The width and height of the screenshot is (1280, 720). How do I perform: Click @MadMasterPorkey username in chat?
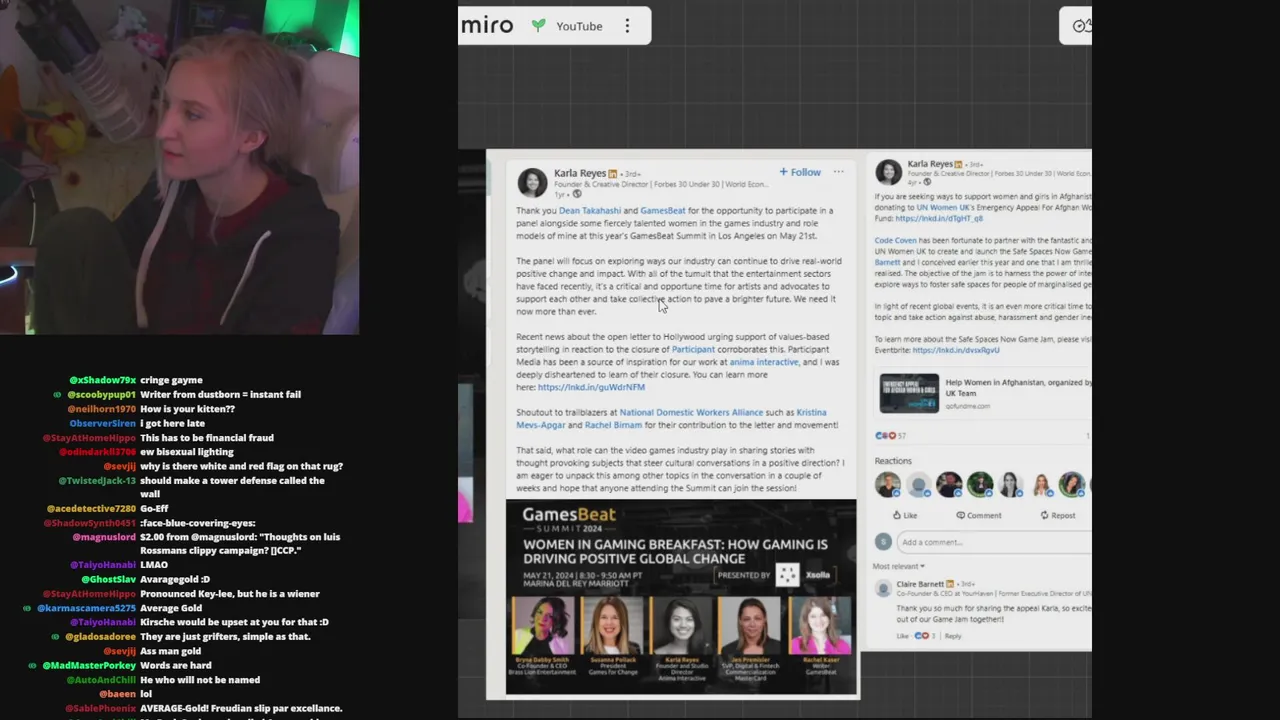pyautogui.click(x=89, y=665)
